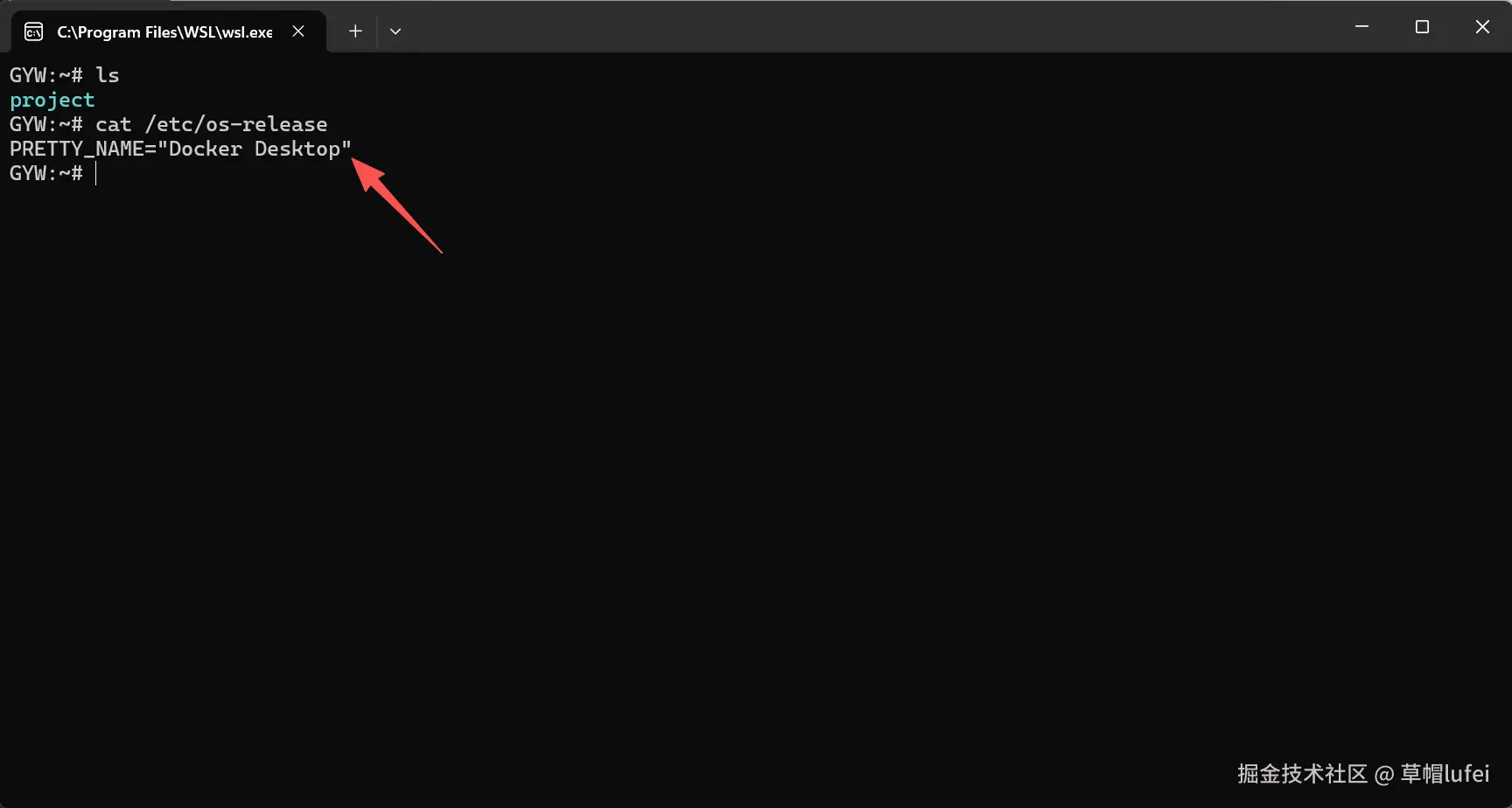Image resolution: width=1512 pixels, height=808 pixels.
Task: Click the cyan "project" directory name
Action: 52,100
